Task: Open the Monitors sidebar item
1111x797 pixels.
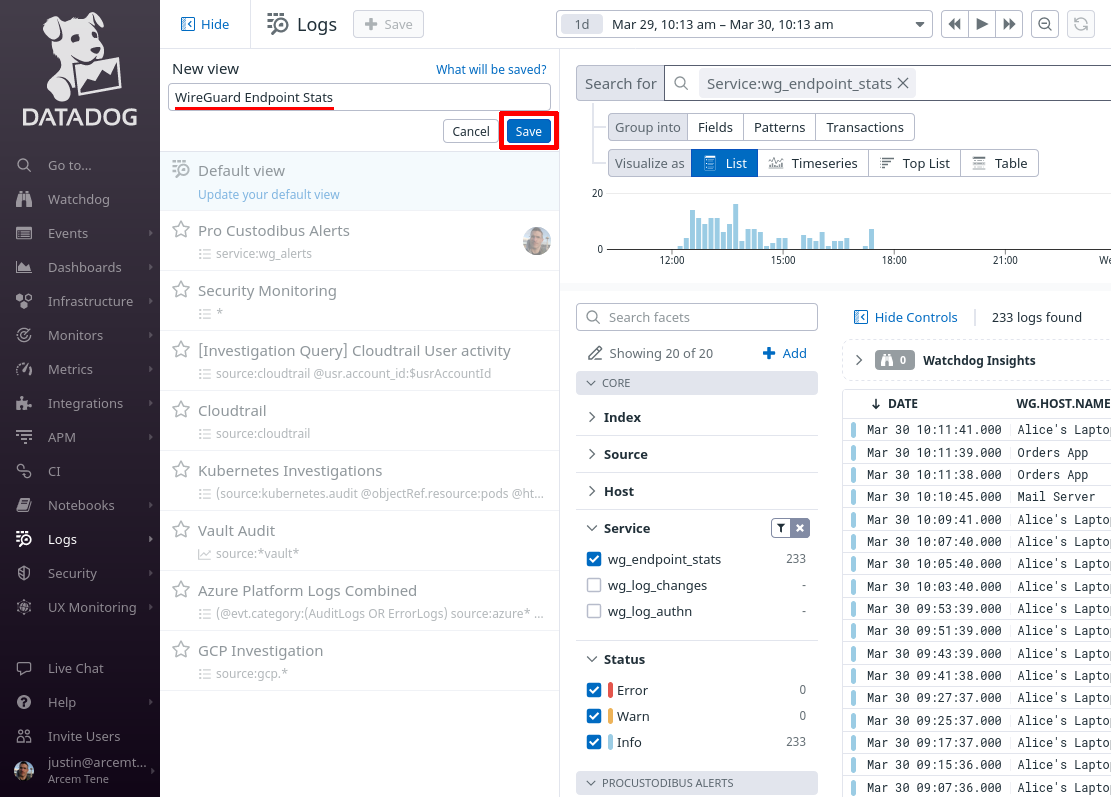Action: coord(75,335)
